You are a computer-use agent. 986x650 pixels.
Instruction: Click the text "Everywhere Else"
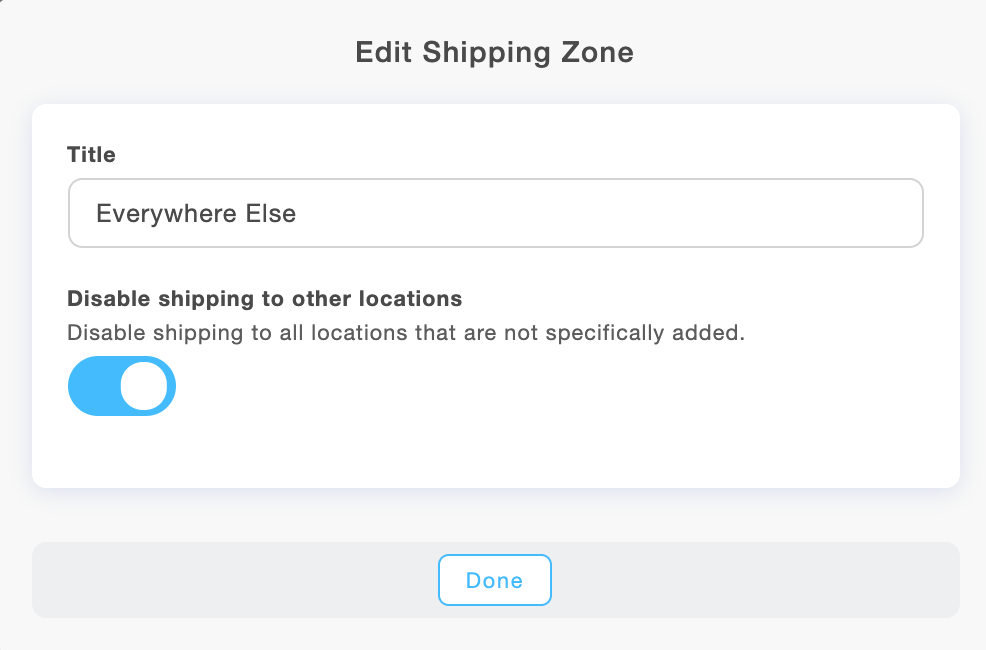point(195,213)
